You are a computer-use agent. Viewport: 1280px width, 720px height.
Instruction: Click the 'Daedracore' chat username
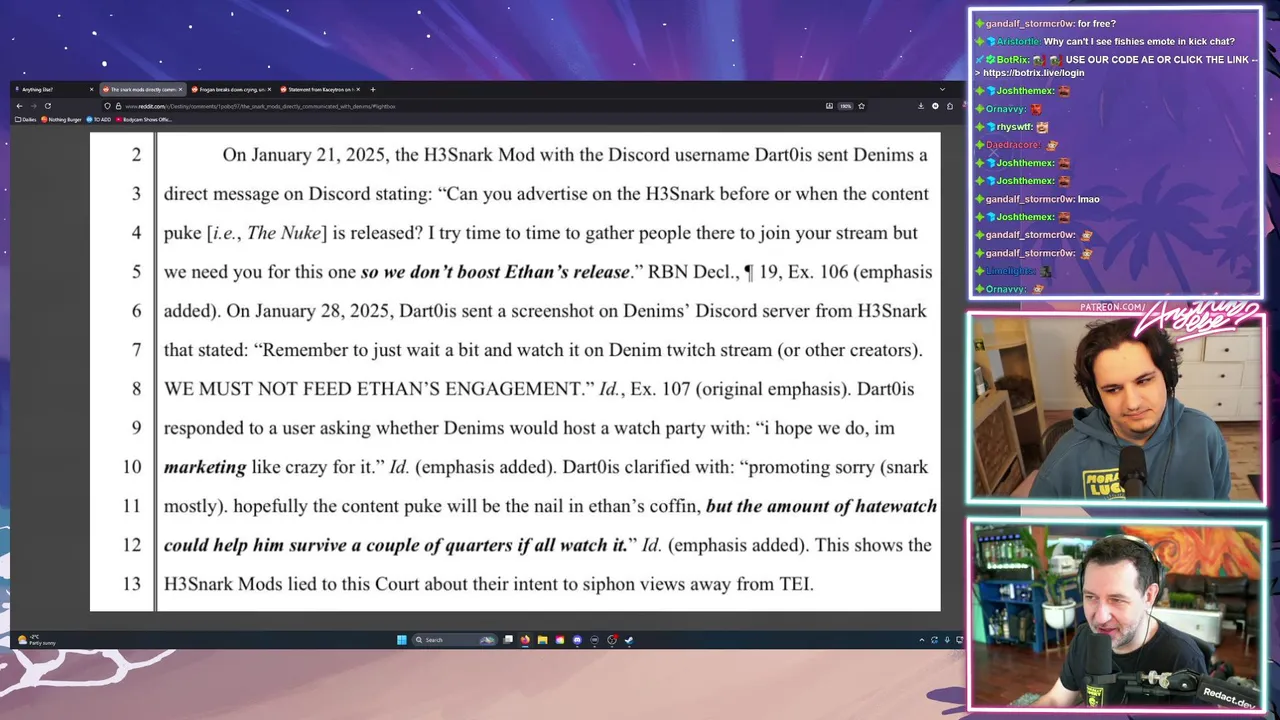1013,145
